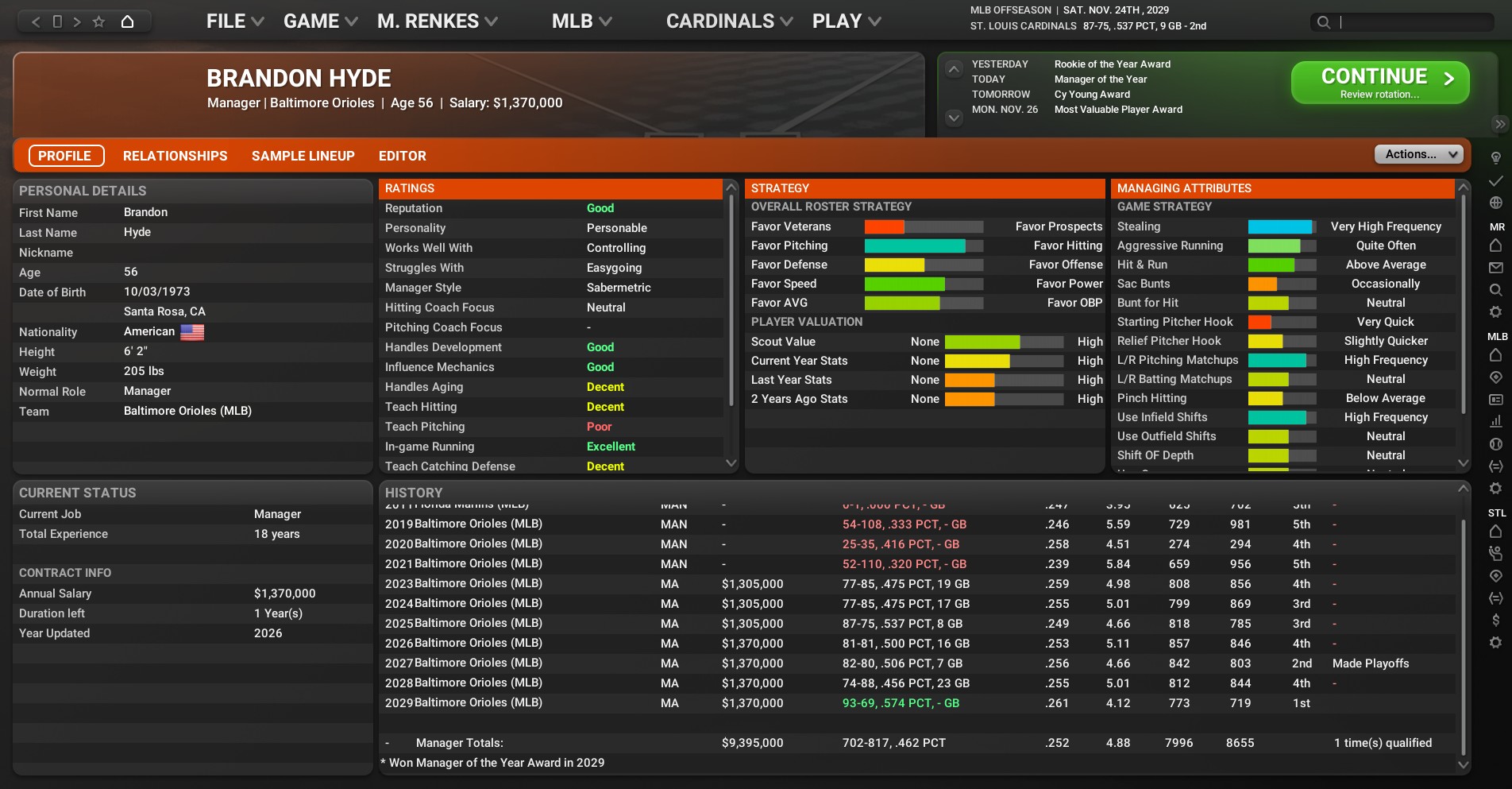Open the Actions dropdown
The image size is (1512, 789).
click(x=1418, y=154)
